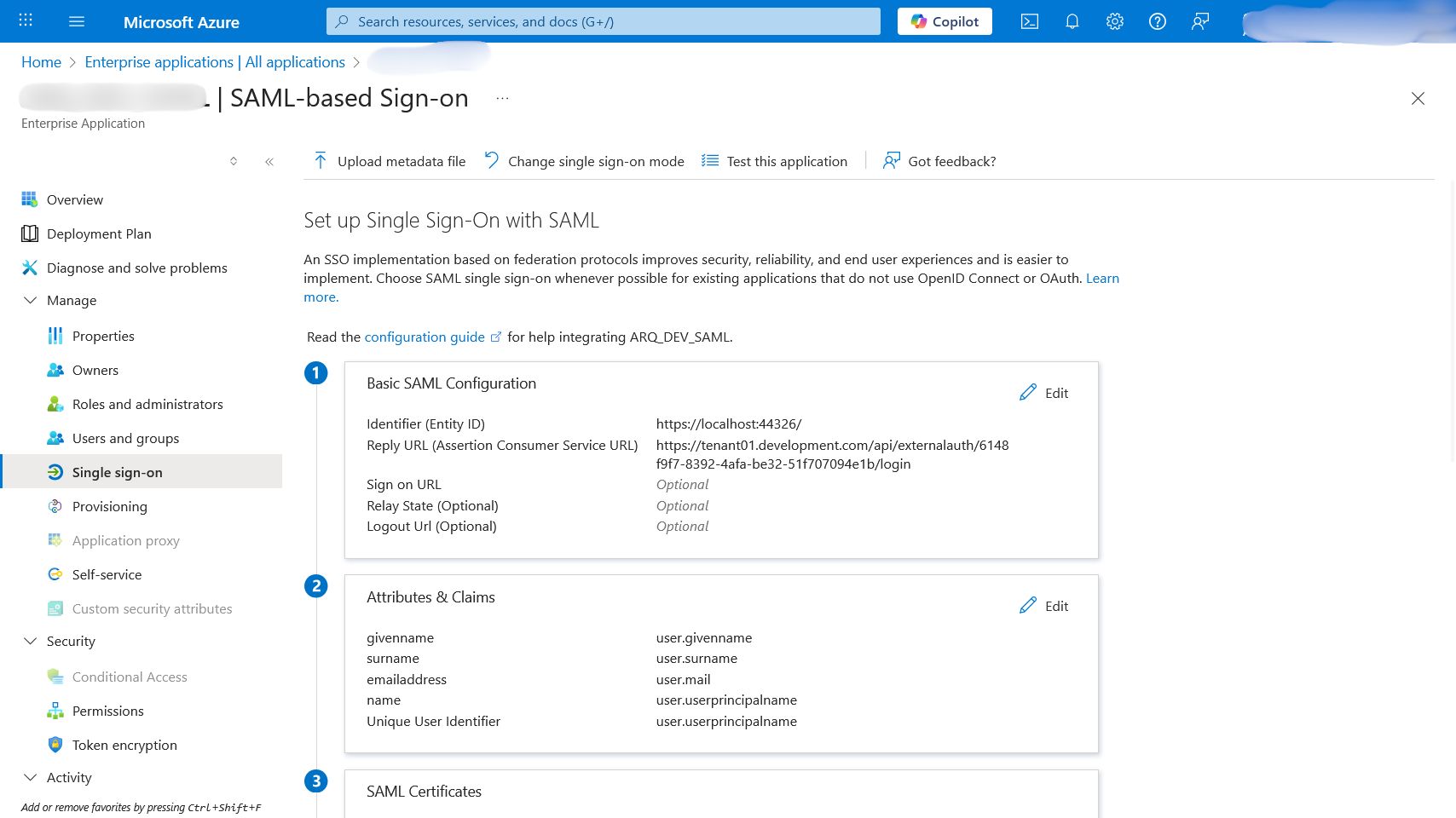Click the Users and groups icon

pos(55,438)
